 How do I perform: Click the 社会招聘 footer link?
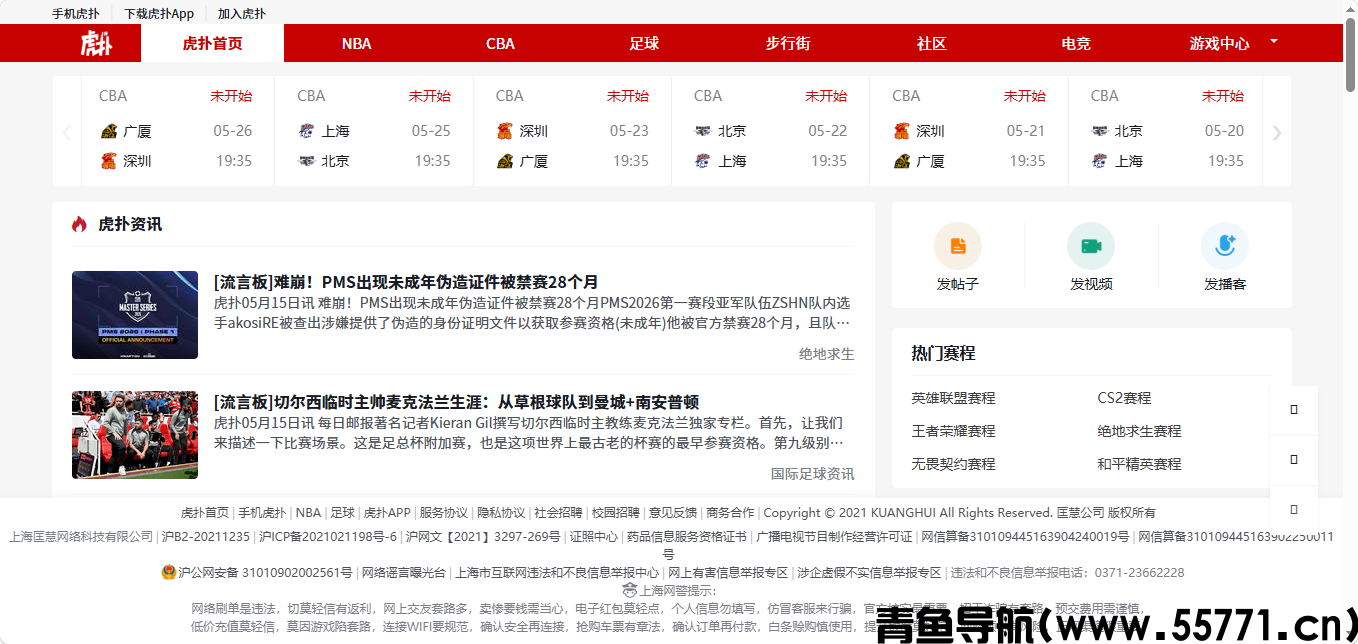(558, 512)
